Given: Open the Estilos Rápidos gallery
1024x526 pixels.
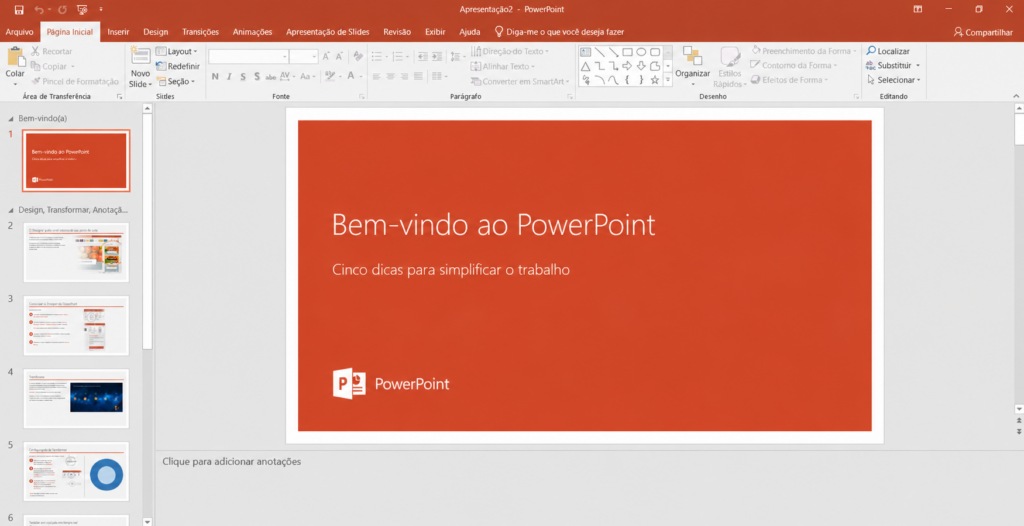Looking at the screenshot, I should (x=729, y=67).
